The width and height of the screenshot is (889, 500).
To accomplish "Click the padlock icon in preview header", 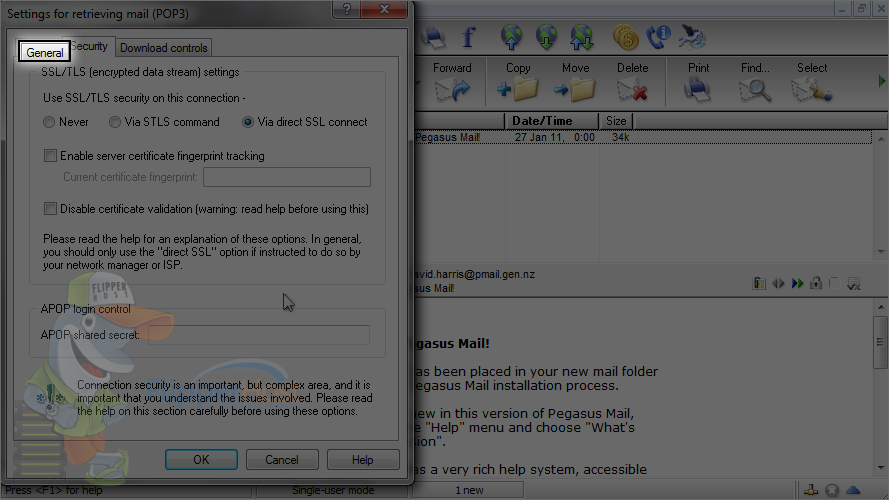I will (816, 283).
